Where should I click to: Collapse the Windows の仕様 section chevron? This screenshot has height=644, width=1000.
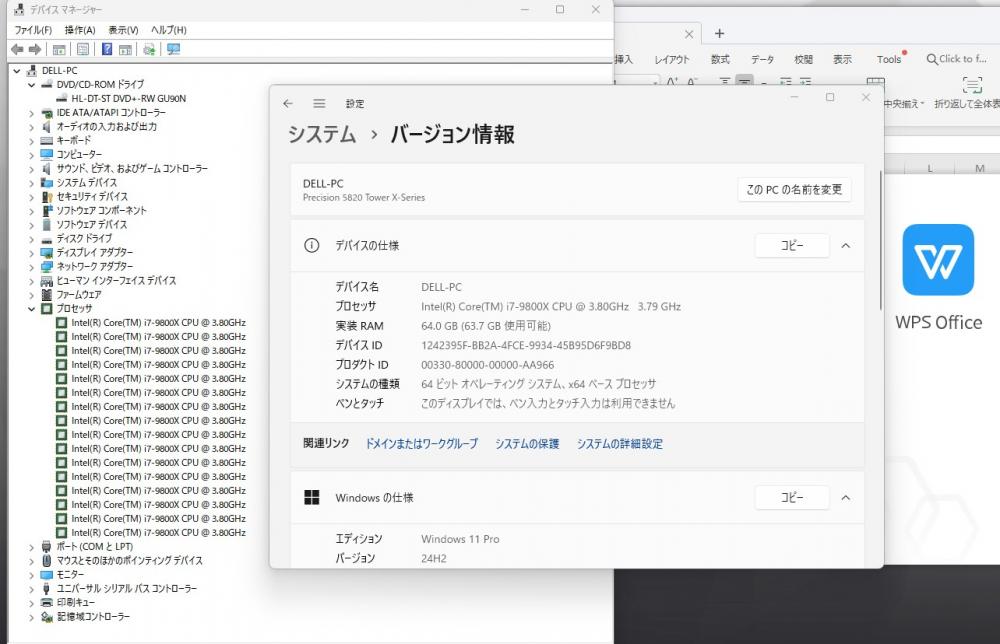[x=846, y=497]
